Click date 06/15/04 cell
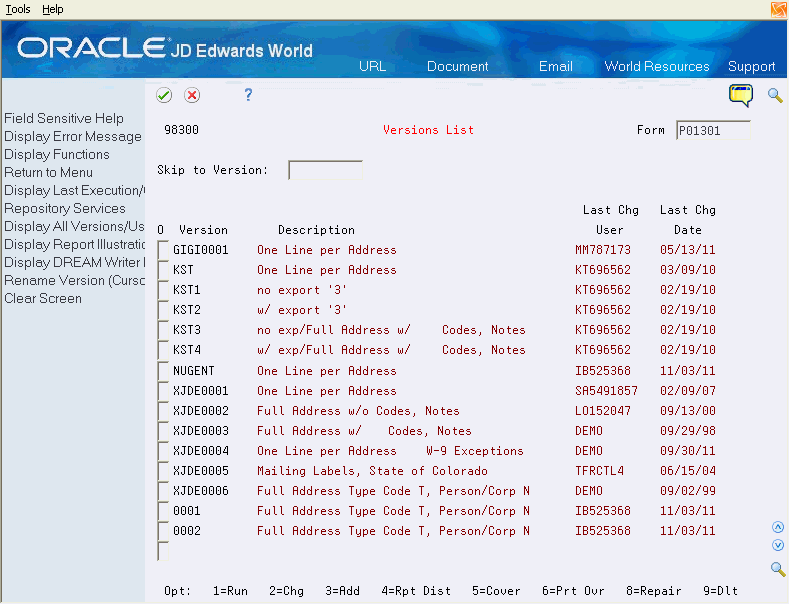The image size is (789, 604). tap(688, 471)
